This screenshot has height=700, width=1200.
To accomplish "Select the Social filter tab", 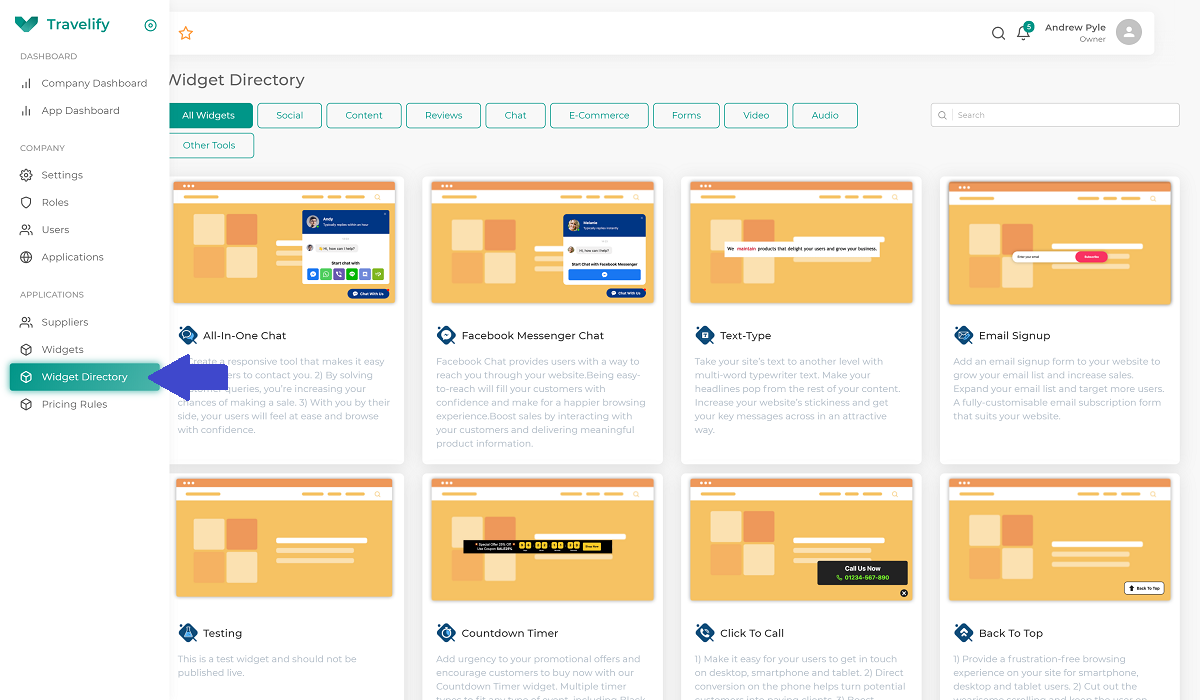I will coord(290,115).
